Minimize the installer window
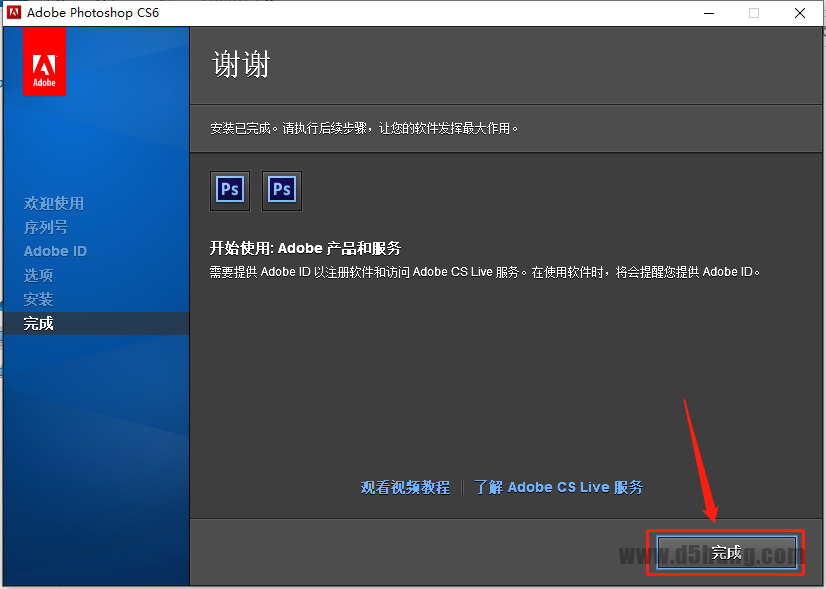 709,13
